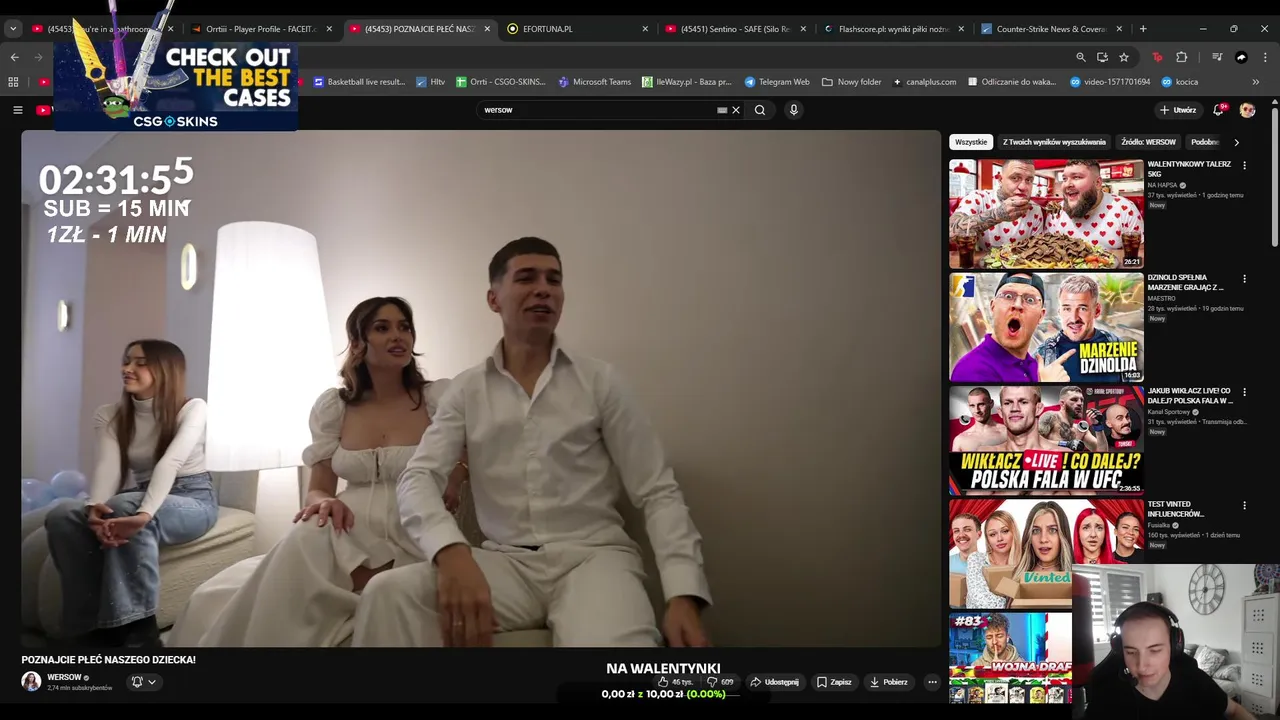Download the video with Pobierz
The width and height of the screenshot is (1280, 720).
(x=889, y=682)
